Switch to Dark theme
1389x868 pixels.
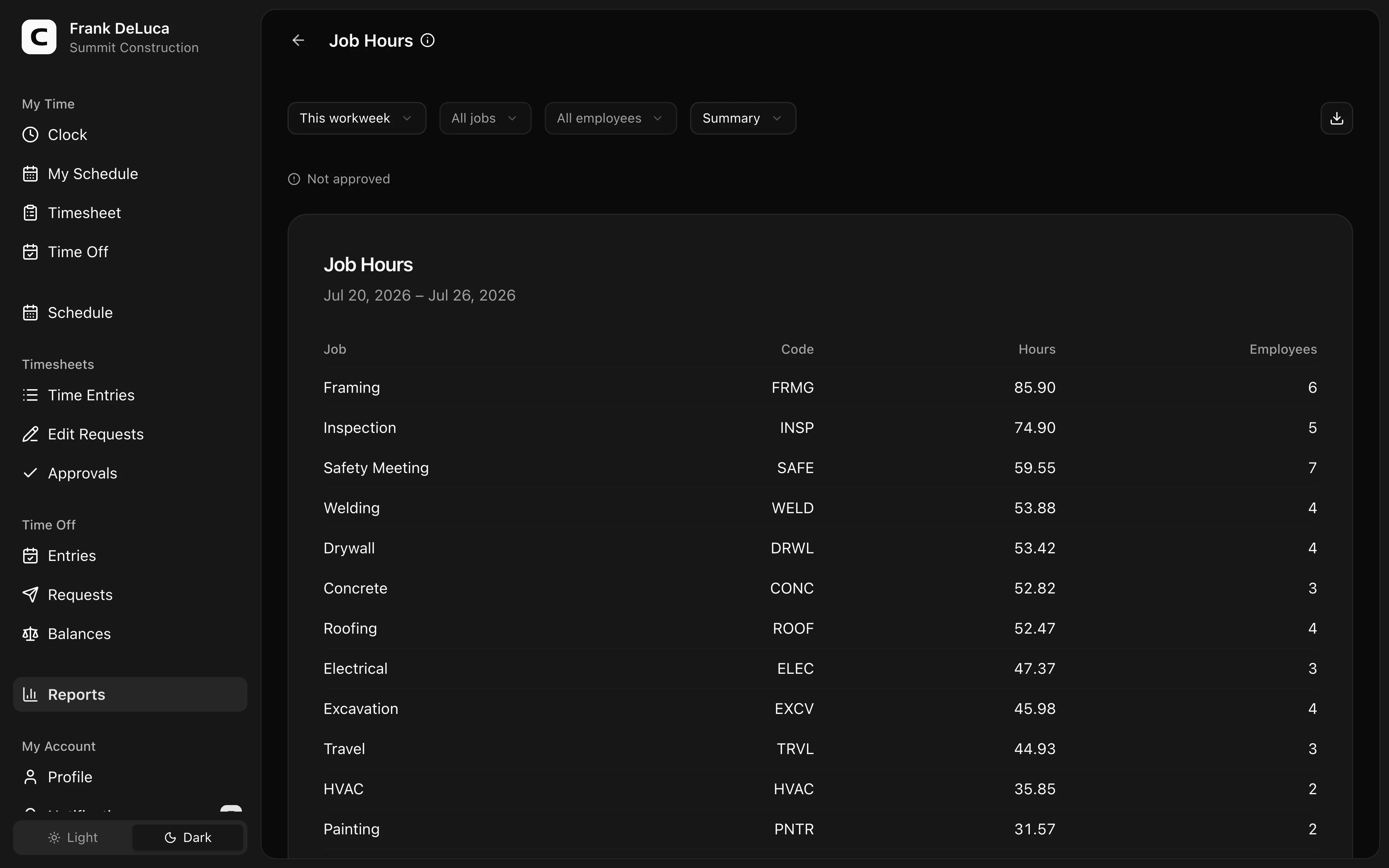[188, 838]
